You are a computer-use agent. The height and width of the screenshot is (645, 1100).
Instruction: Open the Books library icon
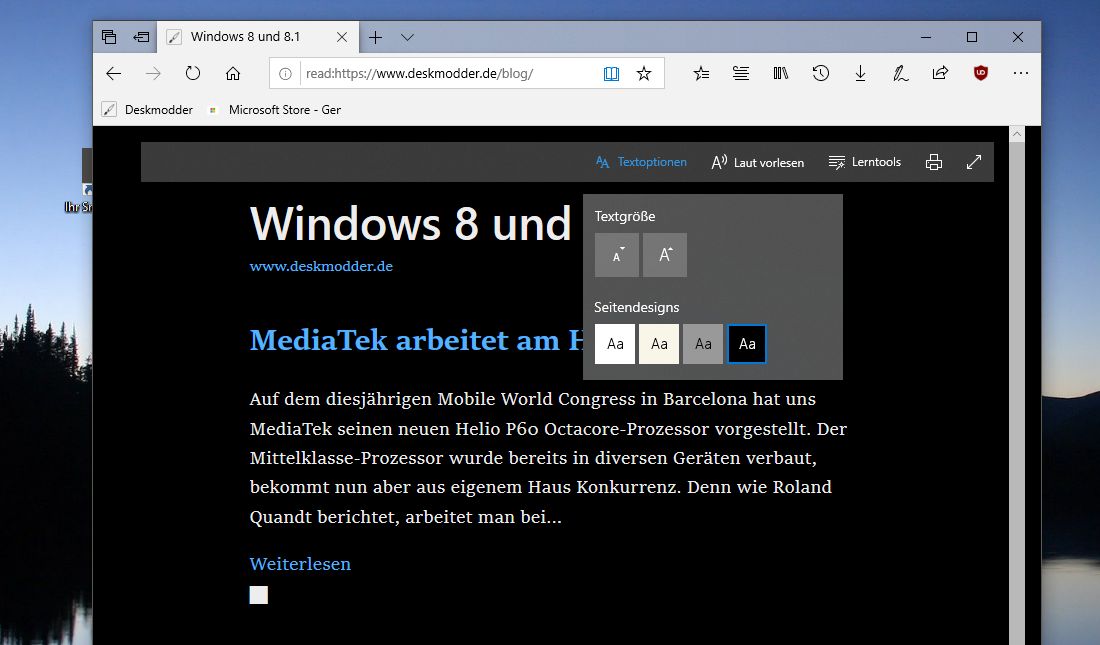pyautogui.click(x=781, y=73)
